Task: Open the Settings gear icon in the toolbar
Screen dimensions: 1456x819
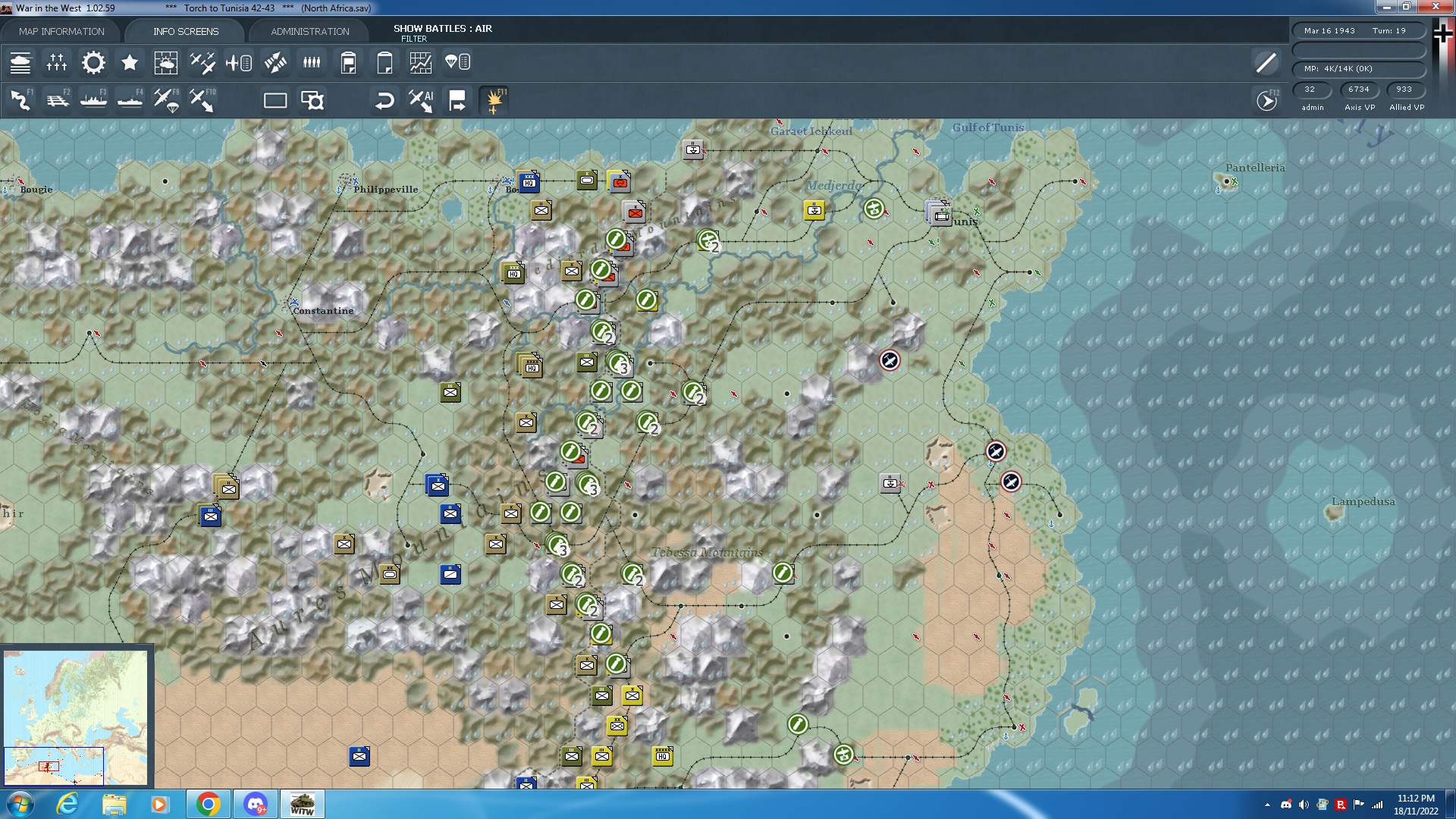Action: tap(93, 63)
